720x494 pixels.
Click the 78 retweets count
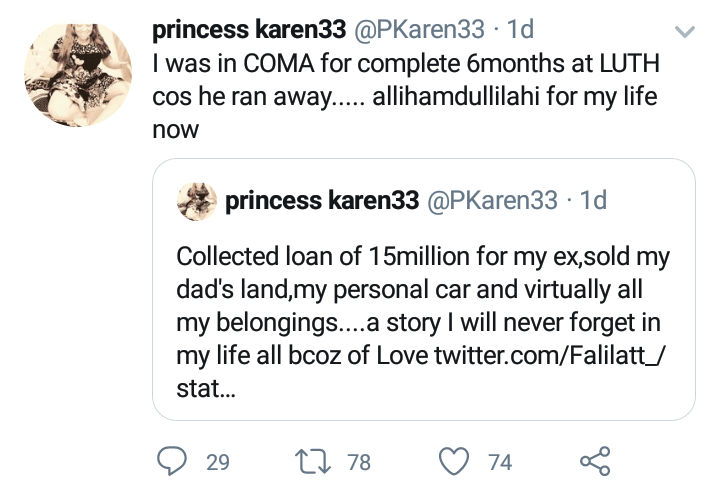point(358,462)
